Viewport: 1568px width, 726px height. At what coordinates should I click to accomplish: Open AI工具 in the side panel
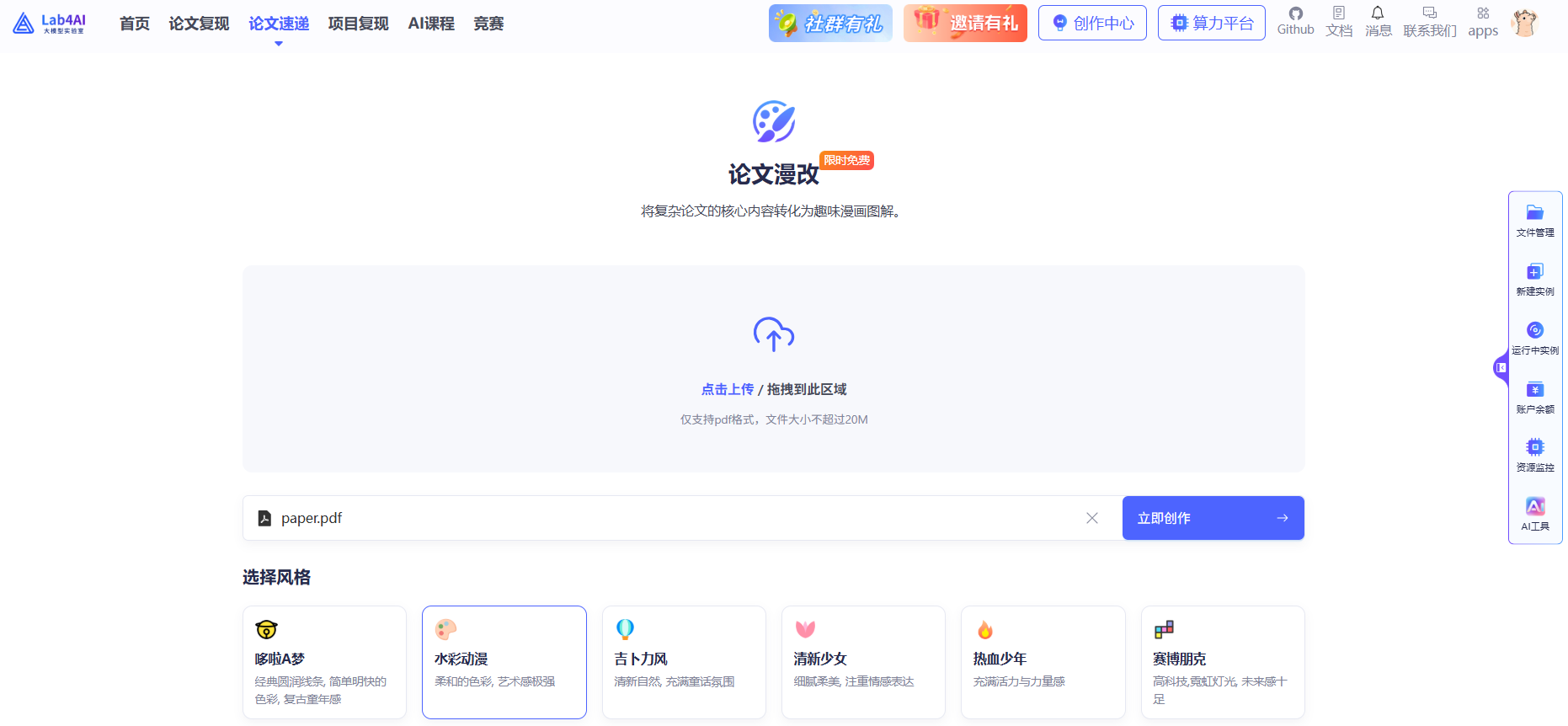[1535, 515]
